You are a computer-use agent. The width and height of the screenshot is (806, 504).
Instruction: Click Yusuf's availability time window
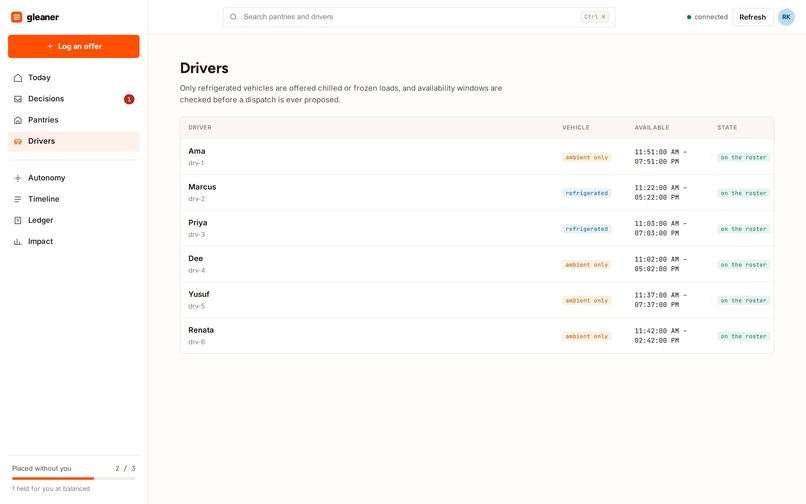click(661, 300)
